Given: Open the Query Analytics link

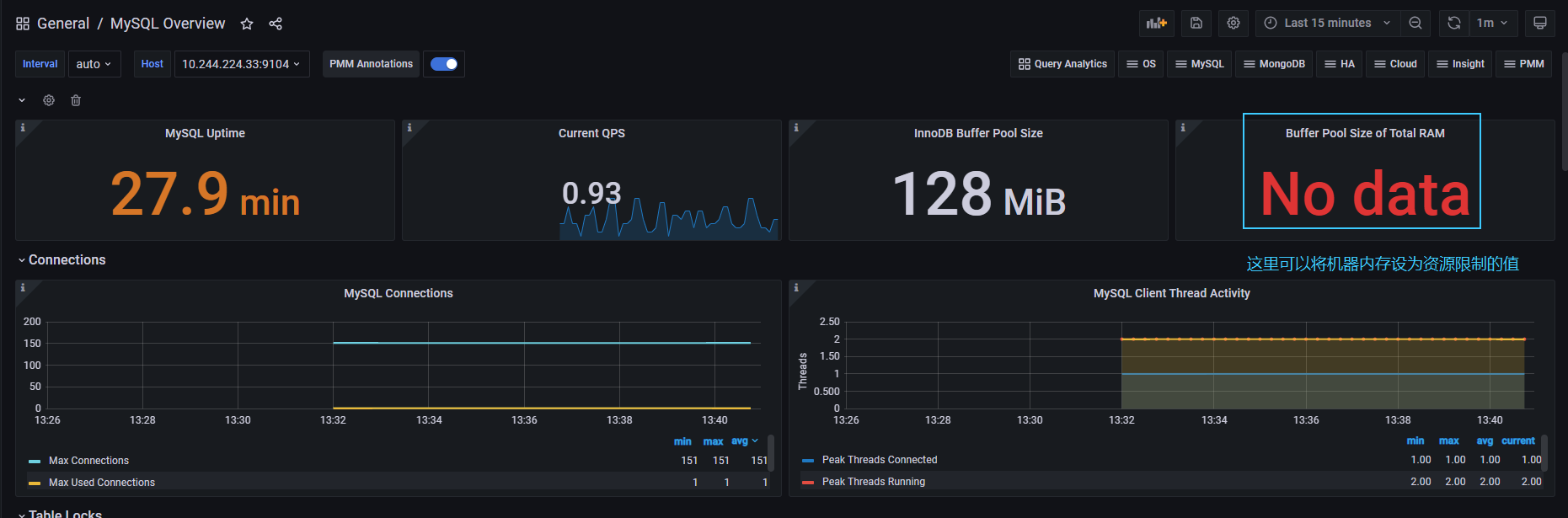Looking at the screenshot, I should pos(1062,64).
